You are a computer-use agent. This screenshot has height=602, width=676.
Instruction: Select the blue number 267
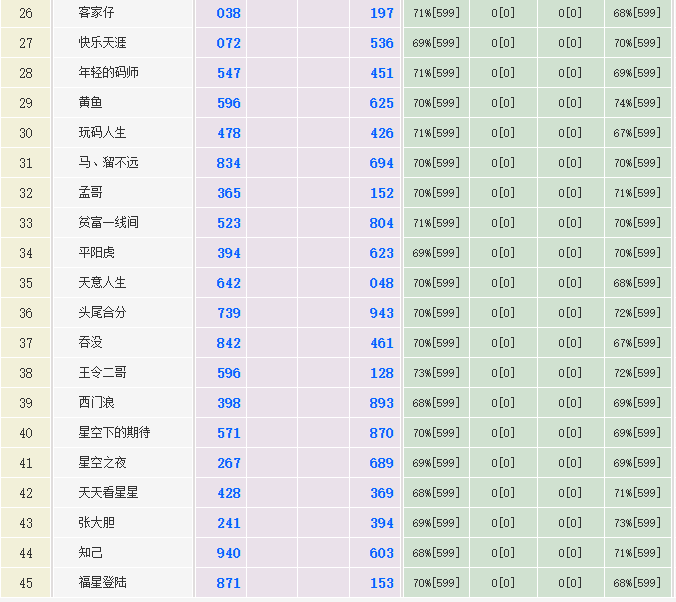(229, 463)
